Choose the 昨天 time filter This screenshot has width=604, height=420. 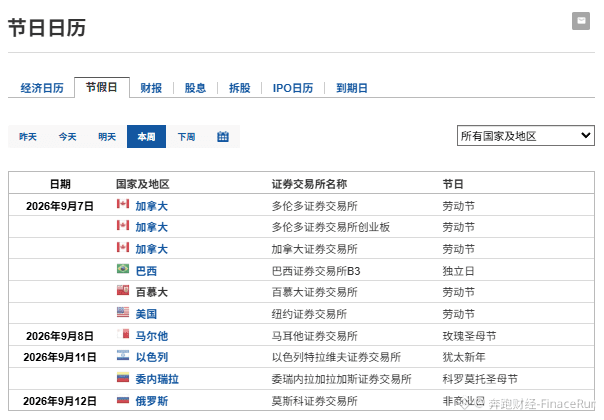[x=28, y=137]
